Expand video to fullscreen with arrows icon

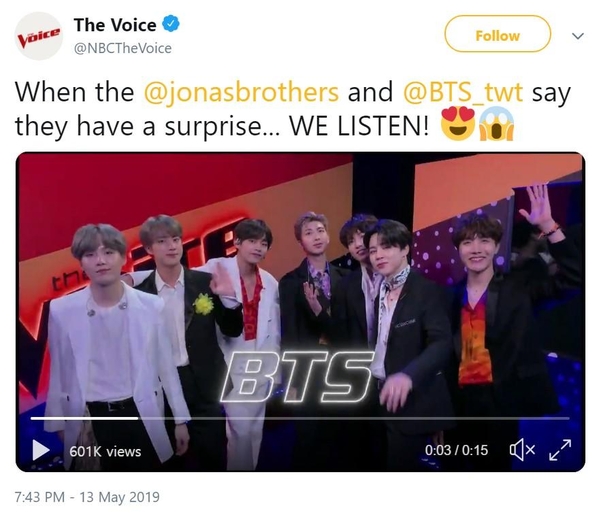tap(560, 450)
